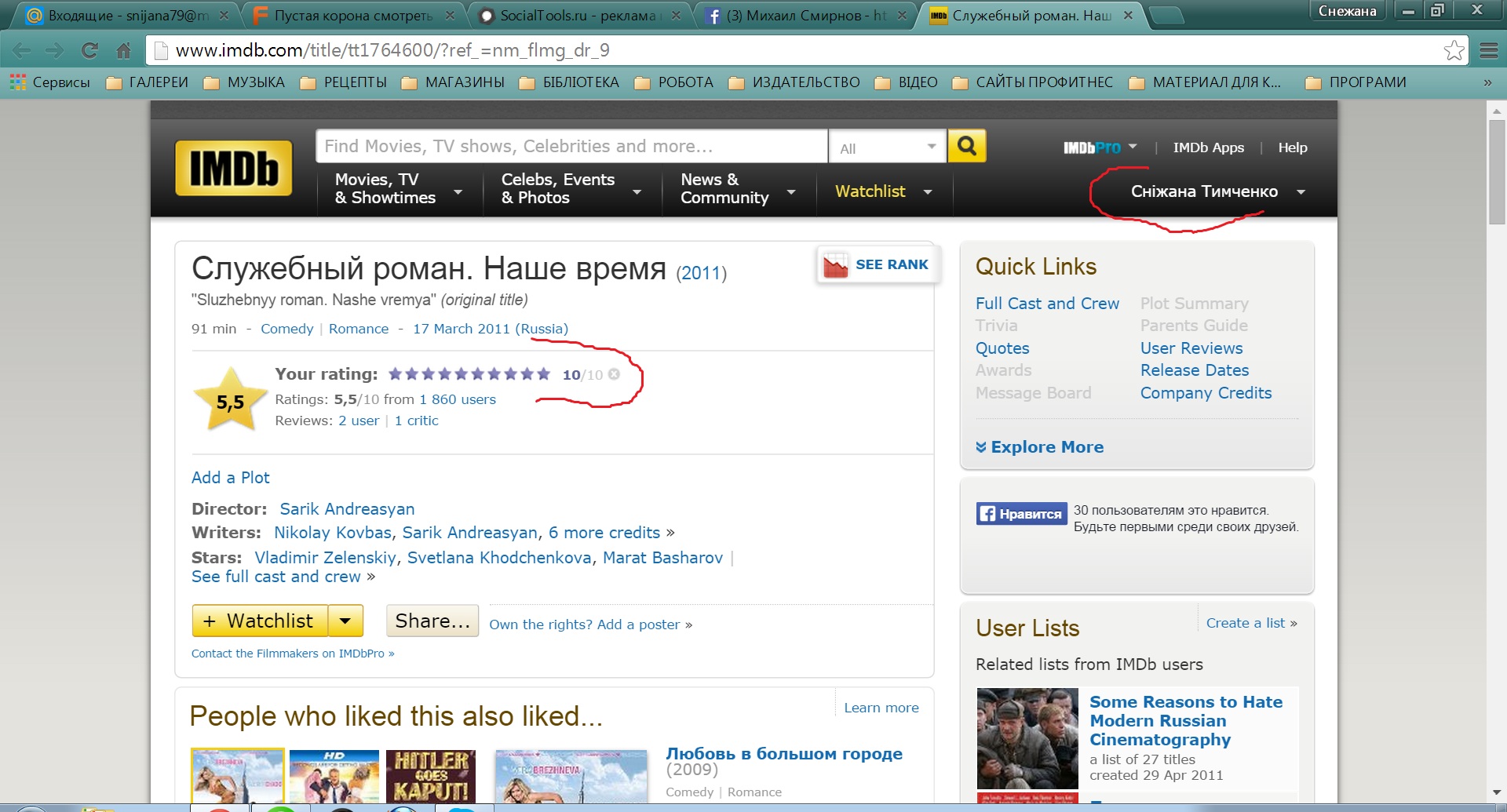The image size is (1507, 812).
Task: Open Vladimir Zelenskiy's page
Action: (x=325, y=558)
